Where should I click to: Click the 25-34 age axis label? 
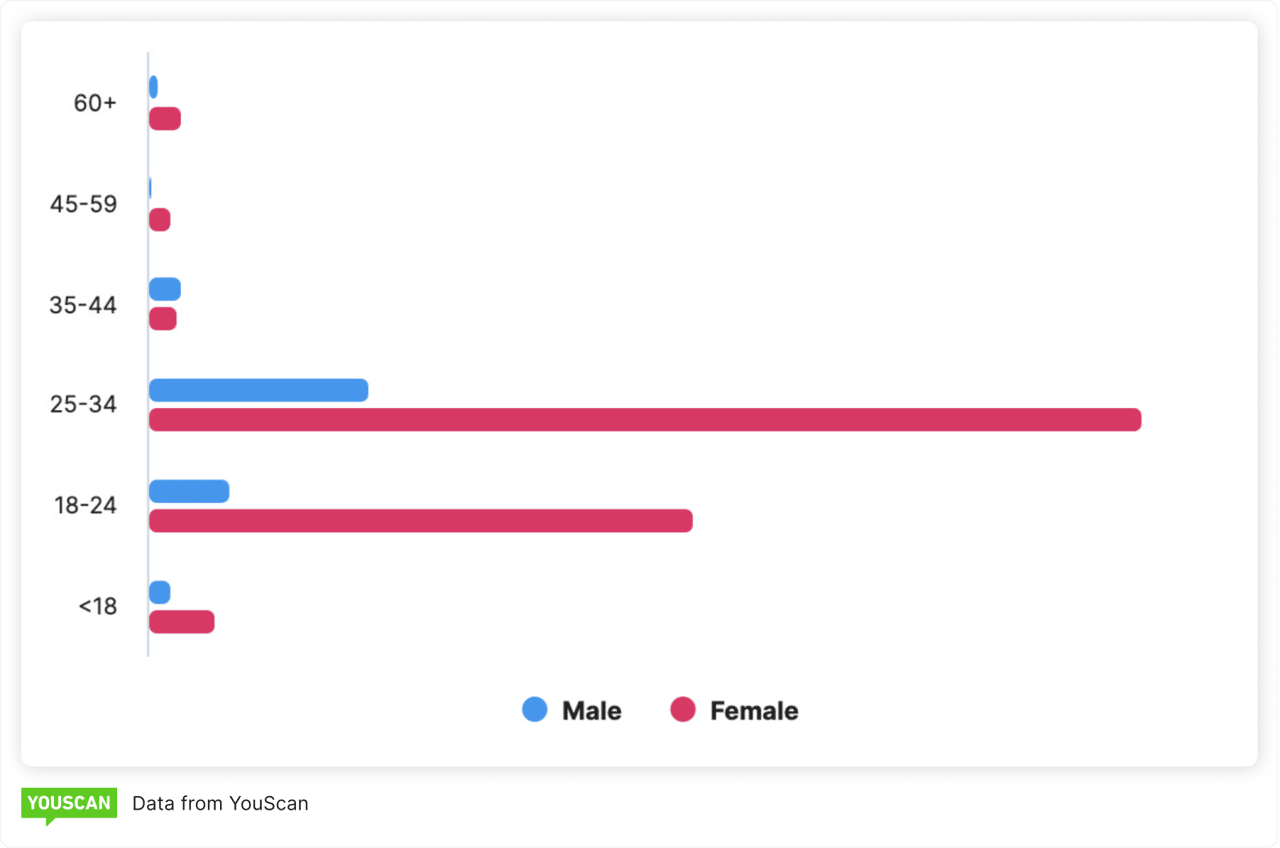click(83, 405)
